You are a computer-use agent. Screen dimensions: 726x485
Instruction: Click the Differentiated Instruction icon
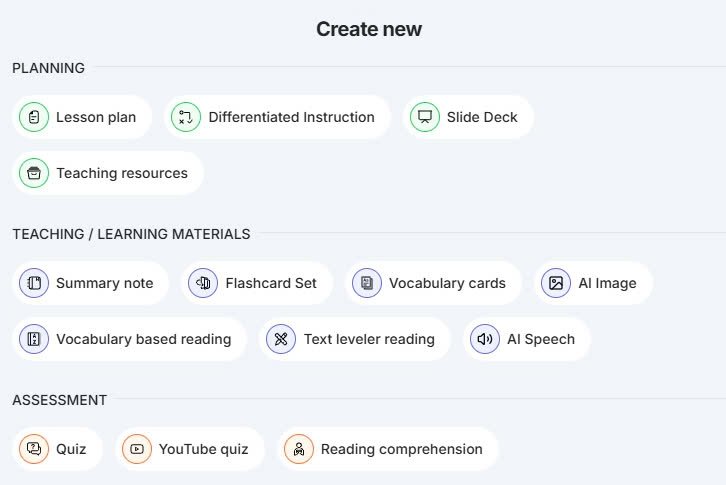(186, 117)
